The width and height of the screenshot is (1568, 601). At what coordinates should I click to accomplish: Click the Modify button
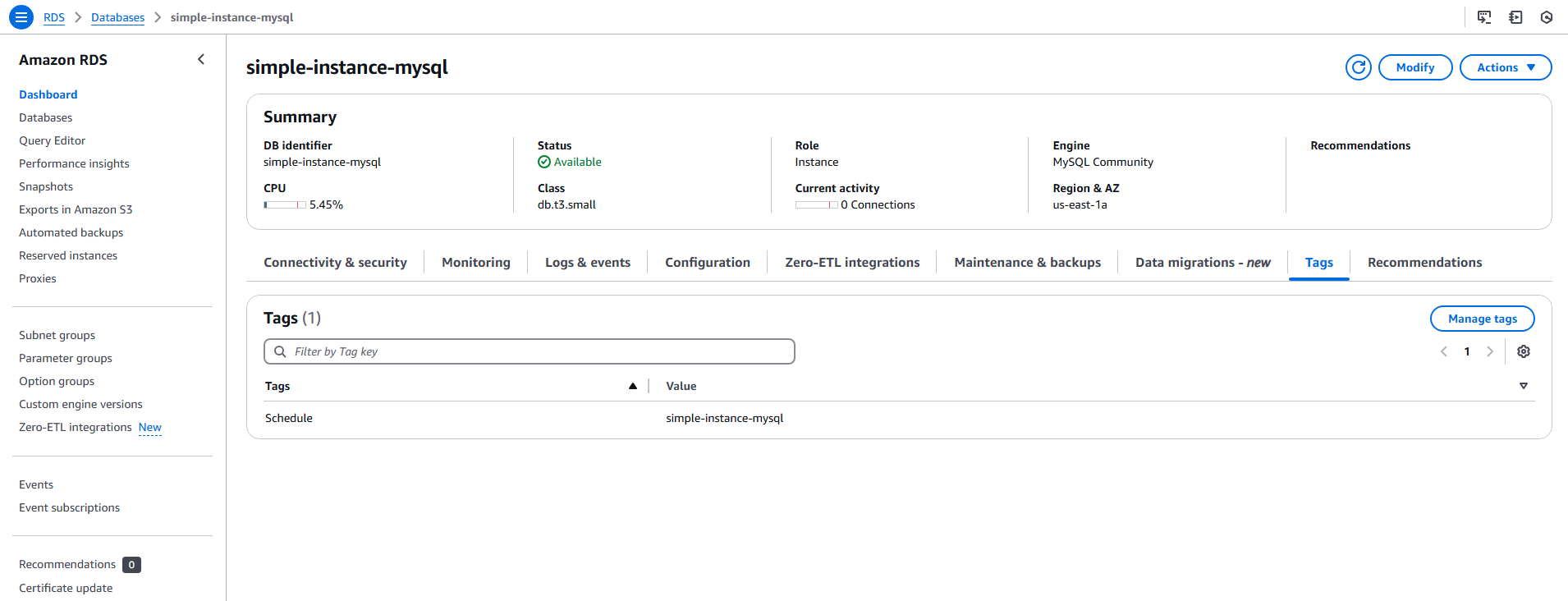coord(1414,67)
